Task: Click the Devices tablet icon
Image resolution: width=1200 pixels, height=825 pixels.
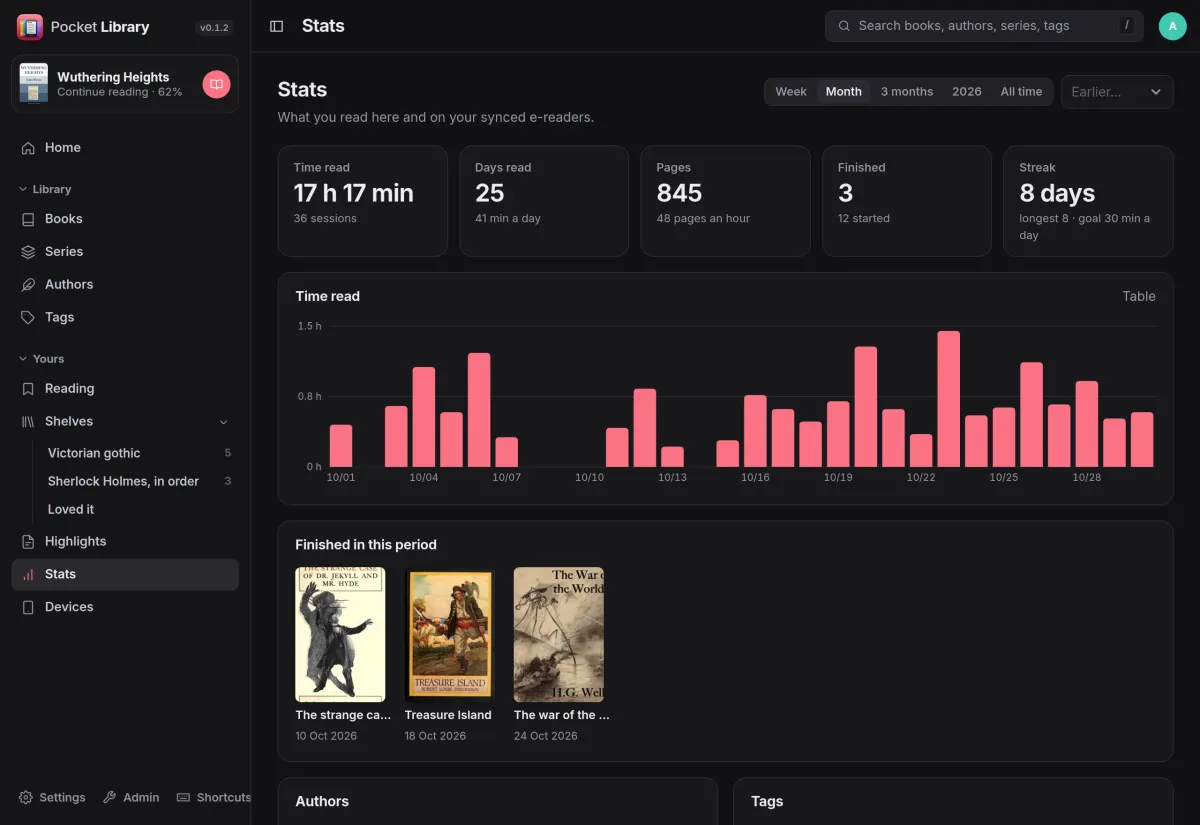Action: 28,607
